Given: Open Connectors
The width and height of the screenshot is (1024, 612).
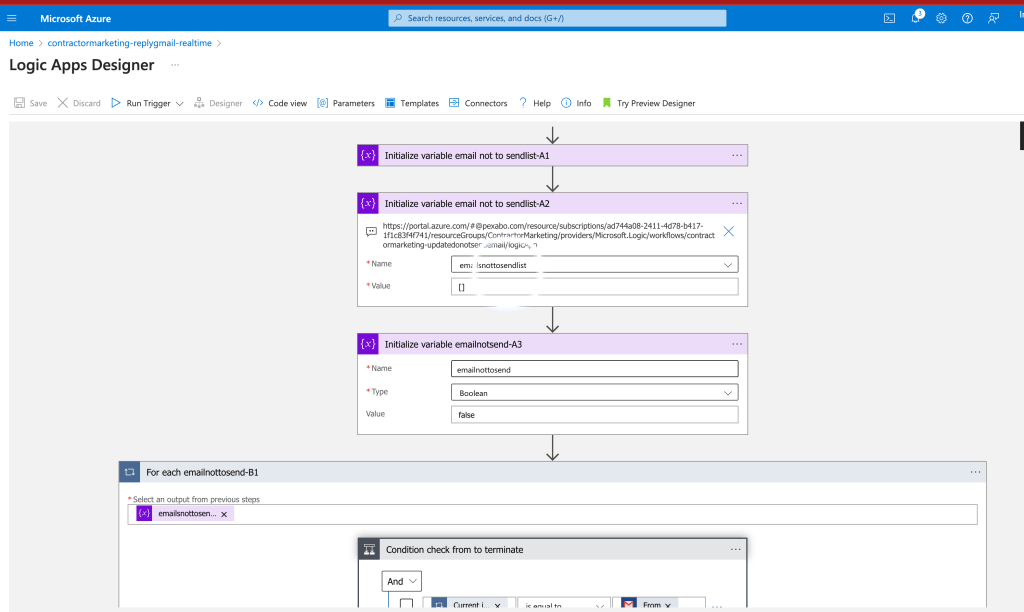Looking at the screenshot, I should 478,103.
